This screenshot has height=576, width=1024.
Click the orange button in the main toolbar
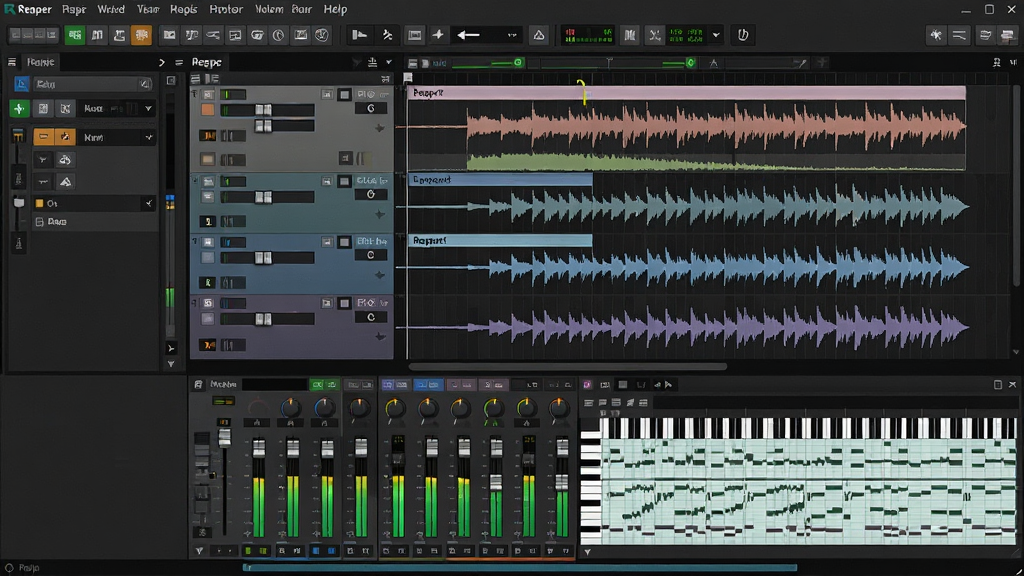click(141, 35)
